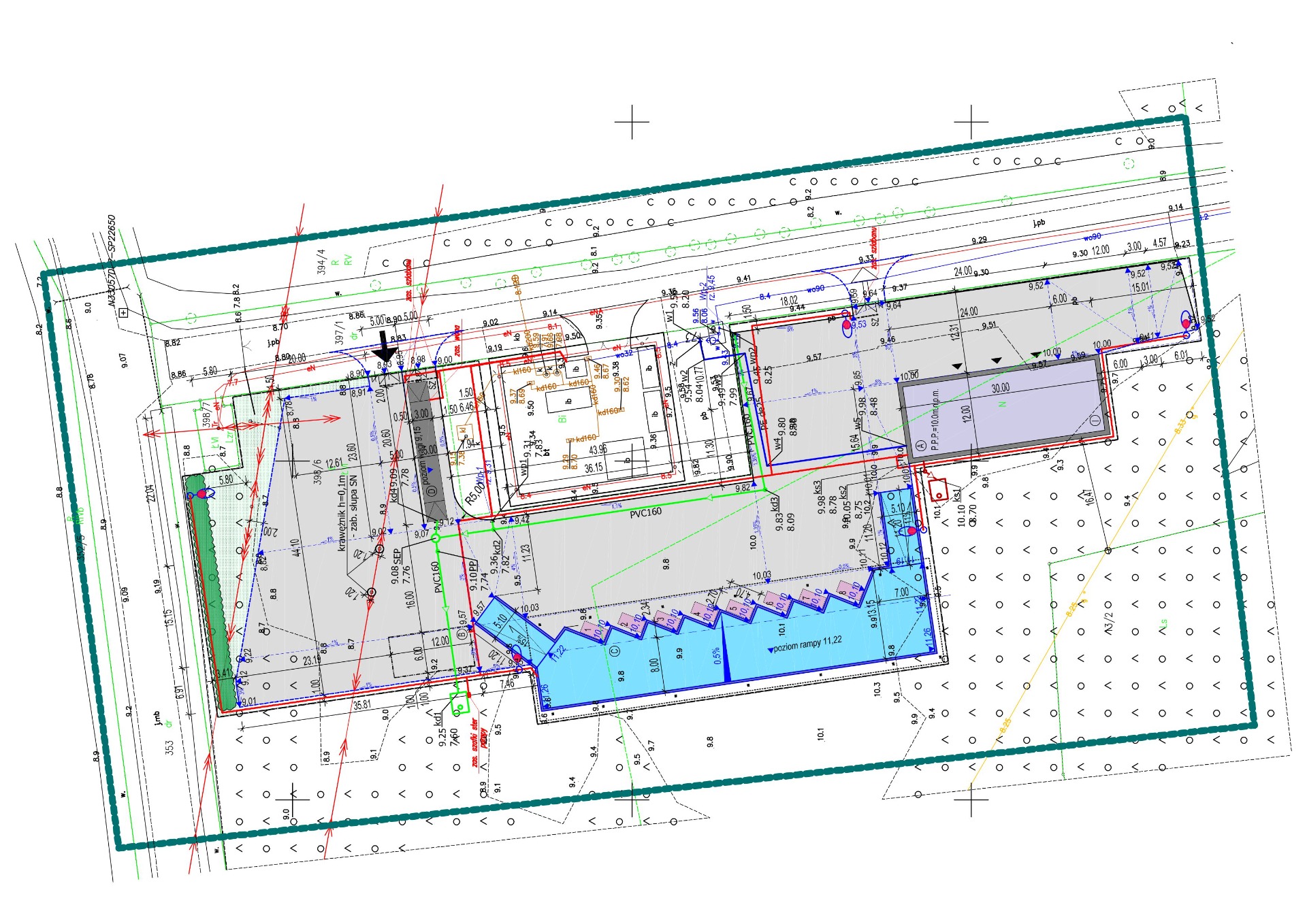
Task: Click the green kd1 manhole square
Action: tap(461, 704)
